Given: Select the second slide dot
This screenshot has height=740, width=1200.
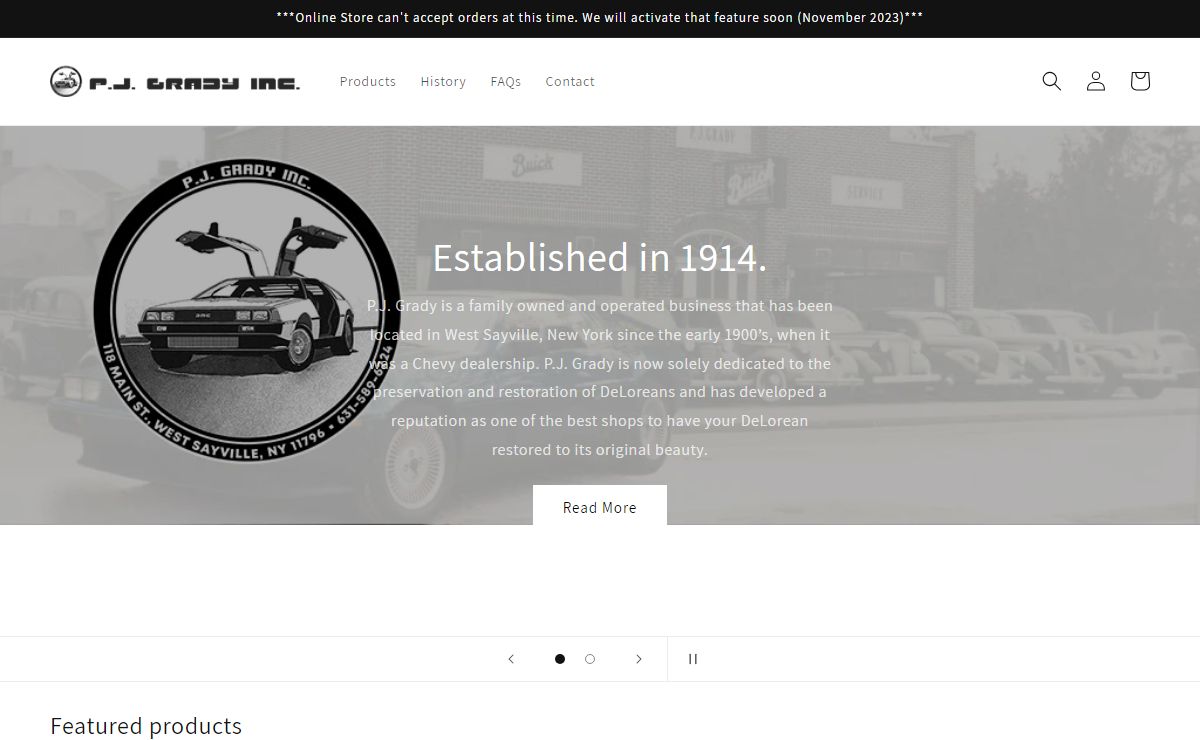Looking at the screenshot, I should [x=590, y=659].
